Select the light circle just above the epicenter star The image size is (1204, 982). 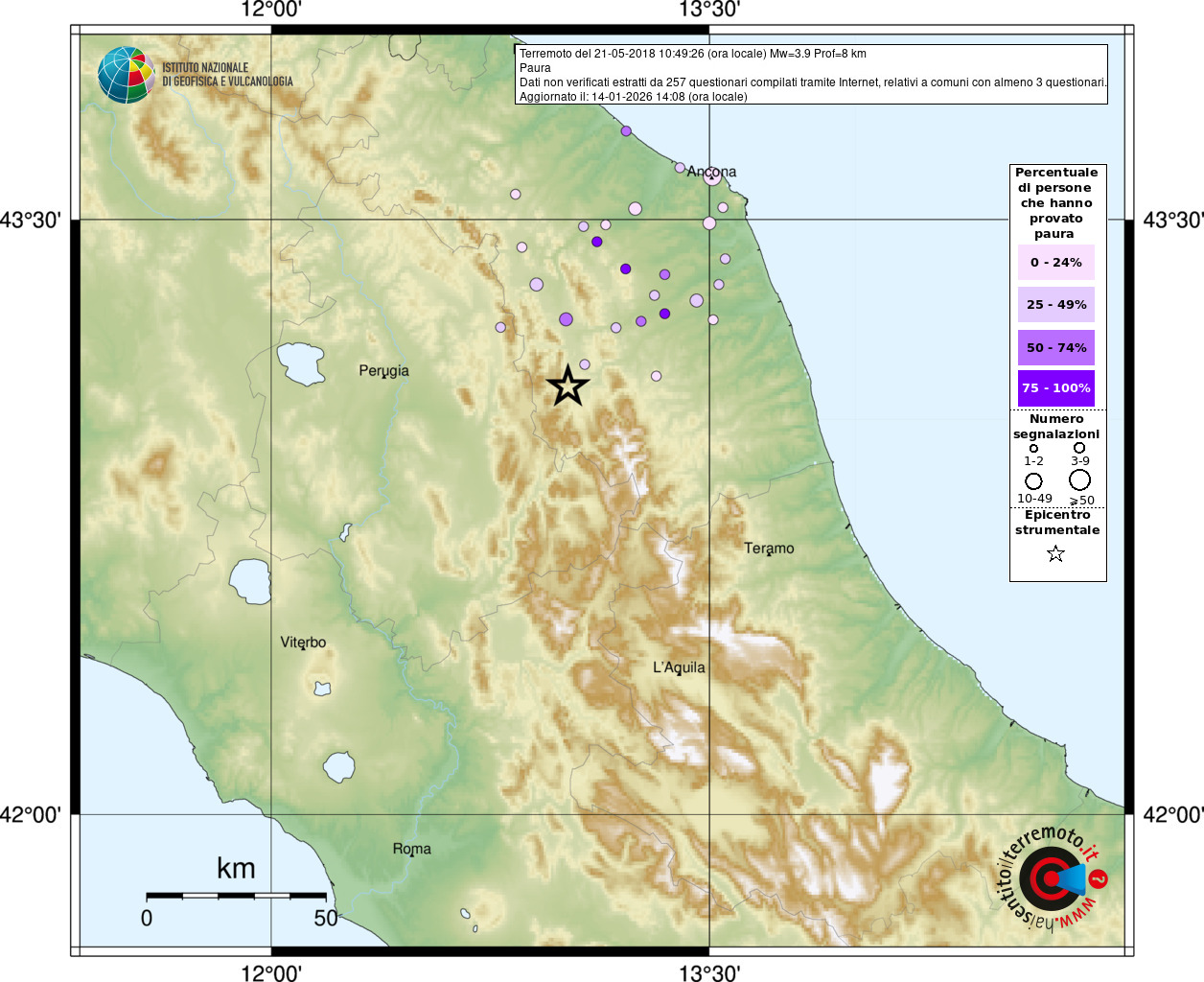[x=585, y=364]
